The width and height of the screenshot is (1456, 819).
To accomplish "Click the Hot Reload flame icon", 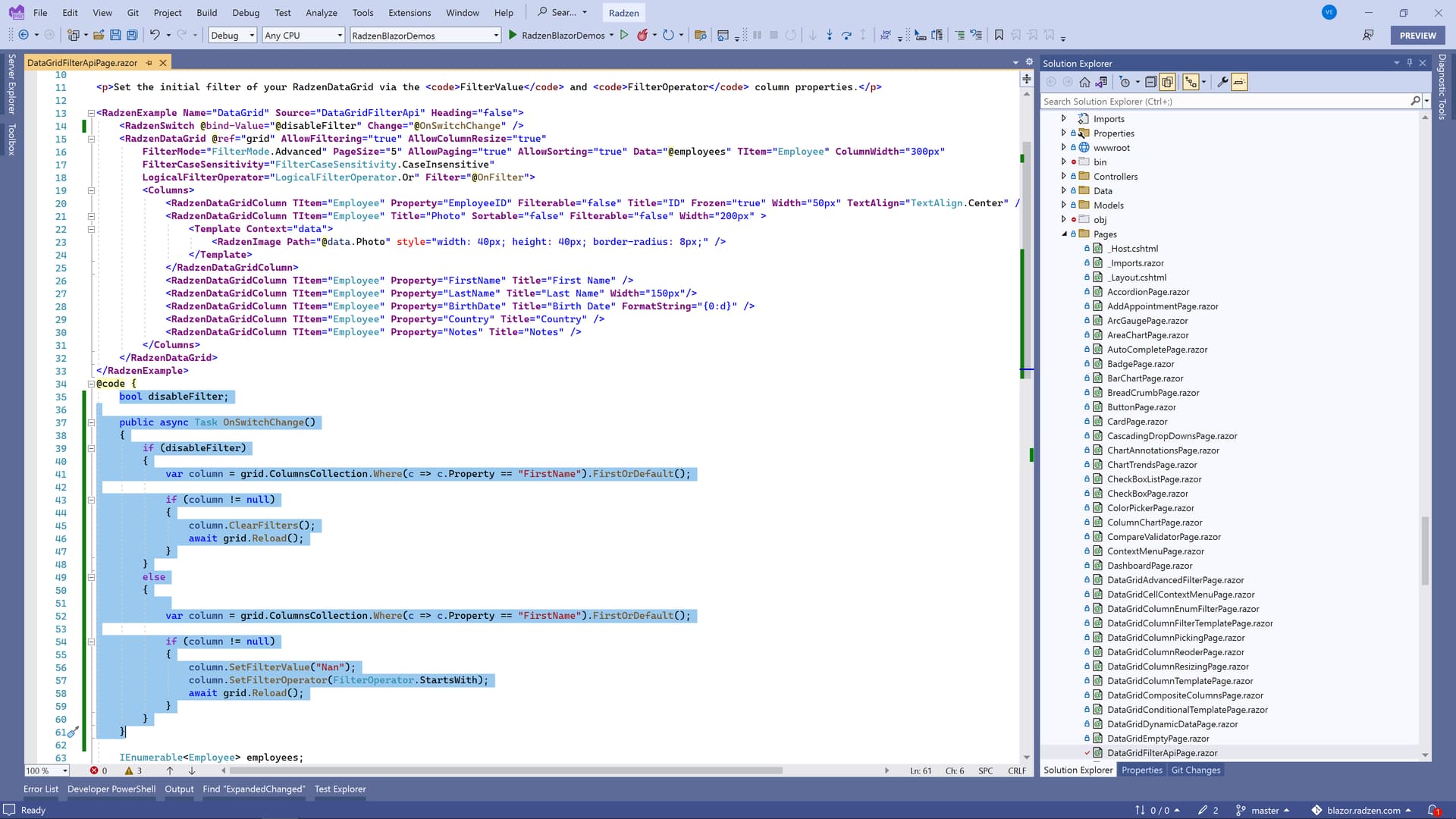I will tap(642, 35).
